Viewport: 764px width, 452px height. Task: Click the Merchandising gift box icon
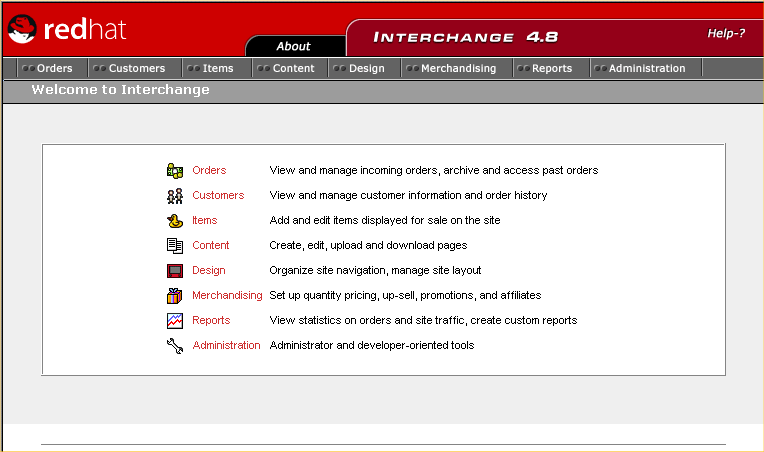coord(175,296)
